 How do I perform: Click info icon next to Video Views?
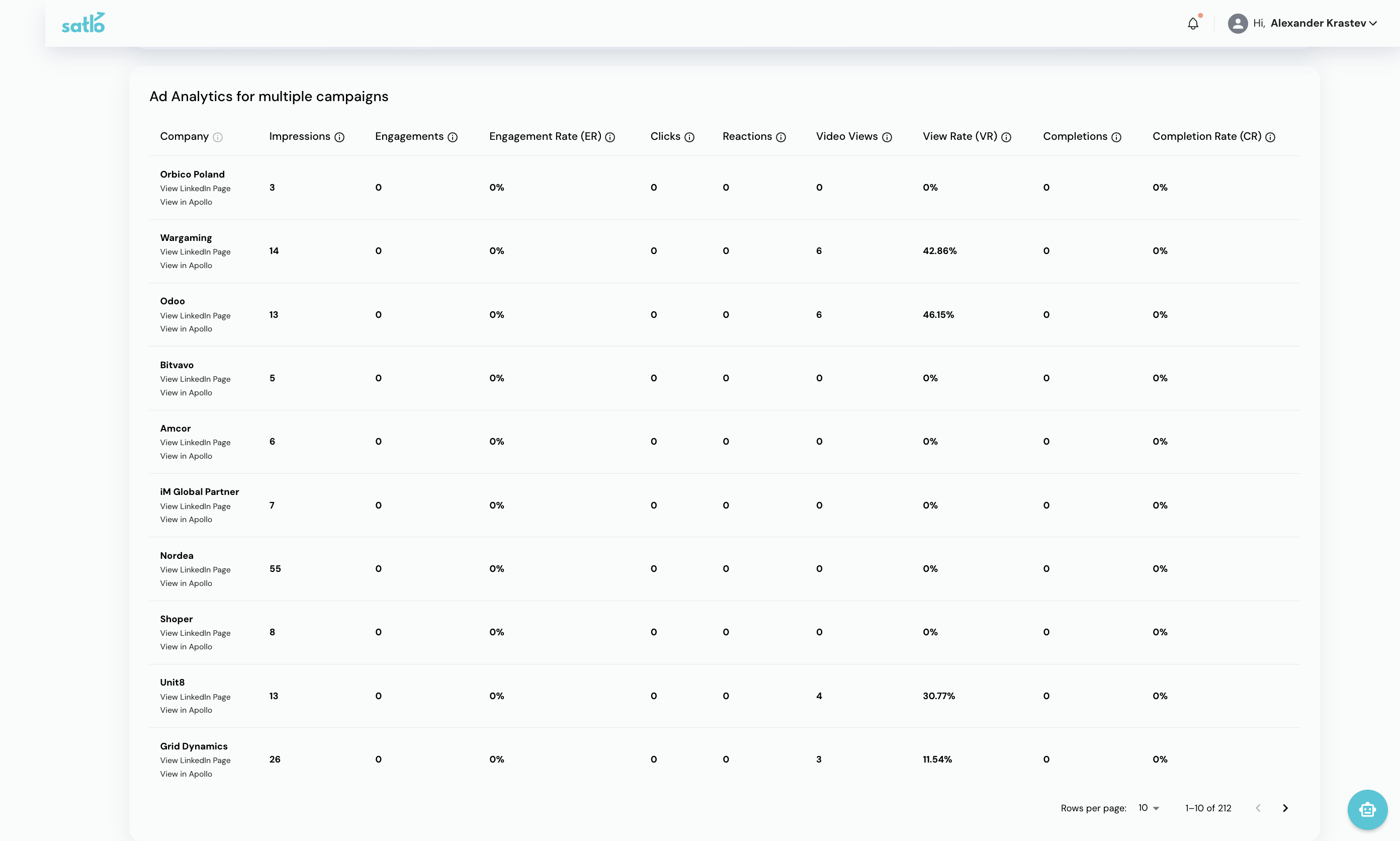pyautogui.click(x=887, y=137)
